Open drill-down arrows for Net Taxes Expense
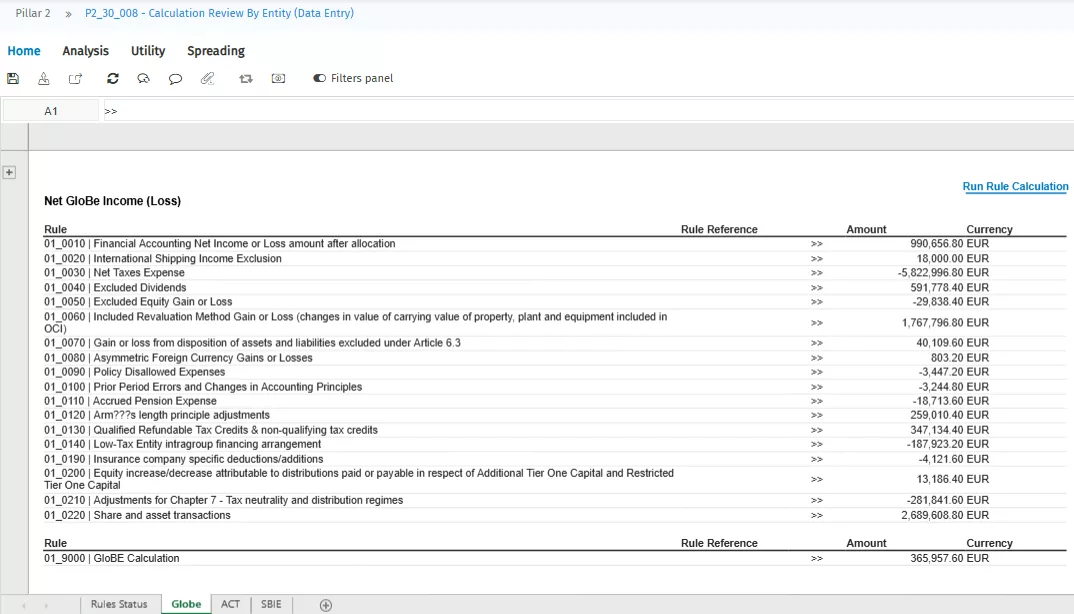The width and height of the screenshot is (1074, 614). pyautogui.click(x=817, y=273)
